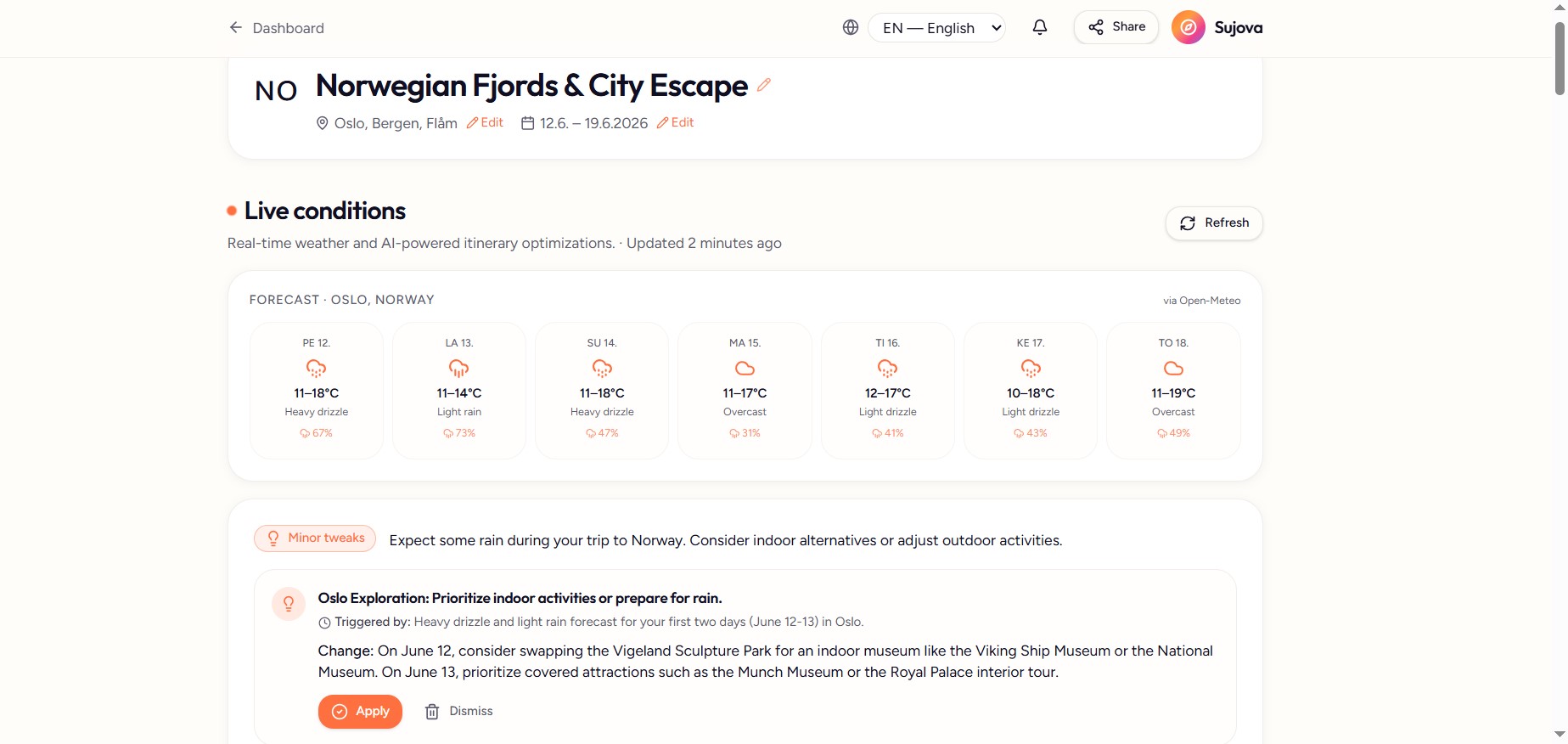Select the LA 13. light rain forecast card
1568x744 pixels.
459,390
